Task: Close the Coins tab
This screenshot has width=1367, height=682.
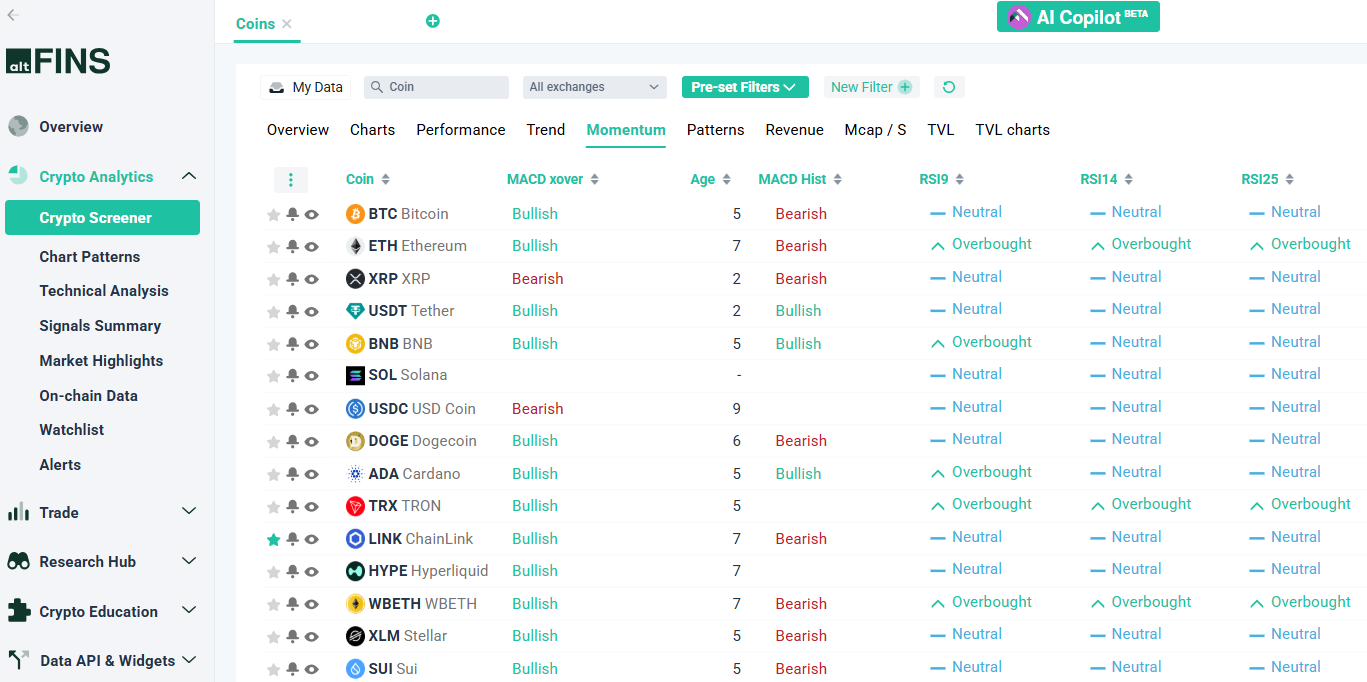Action: pyautogui.click(x=287, y=23)
